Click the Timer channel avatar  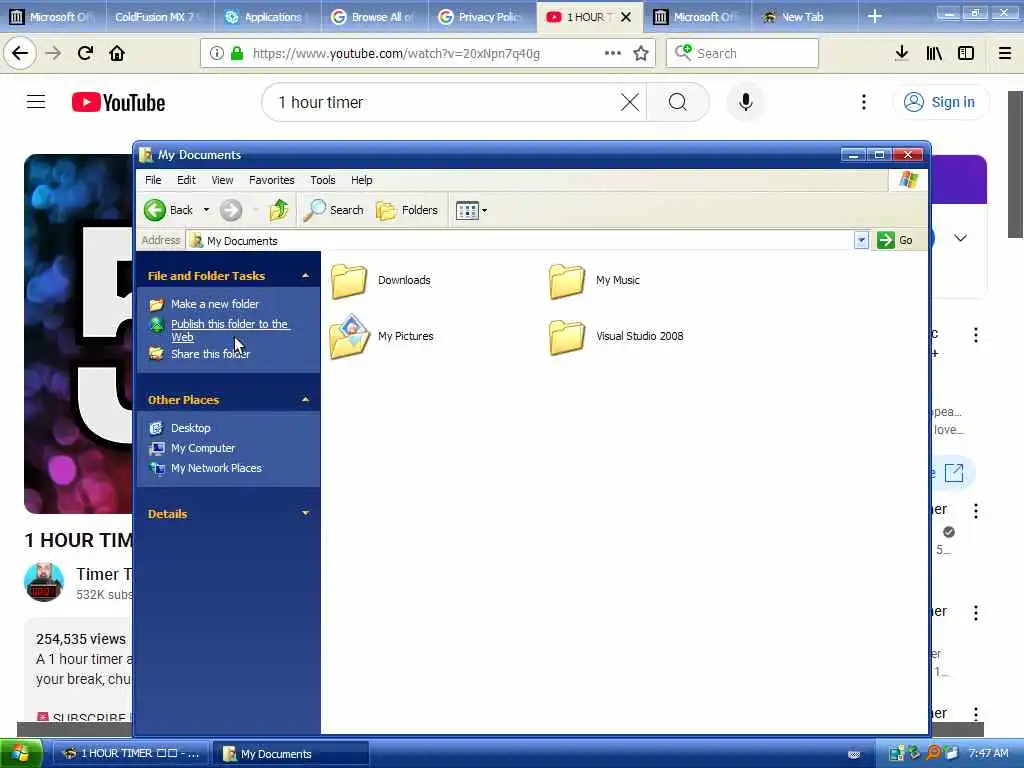[x=44, y=581]
